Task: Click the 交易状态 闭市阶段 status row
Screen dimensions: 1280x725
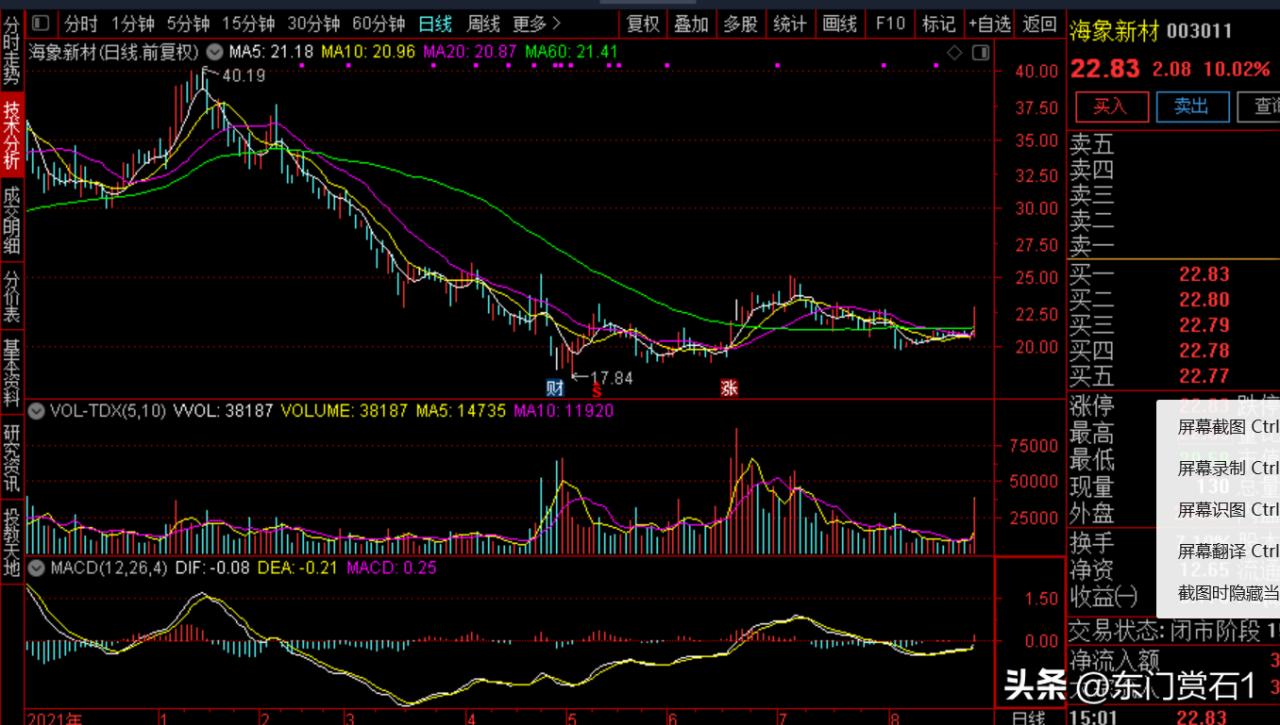Action: coord(1174,631)
